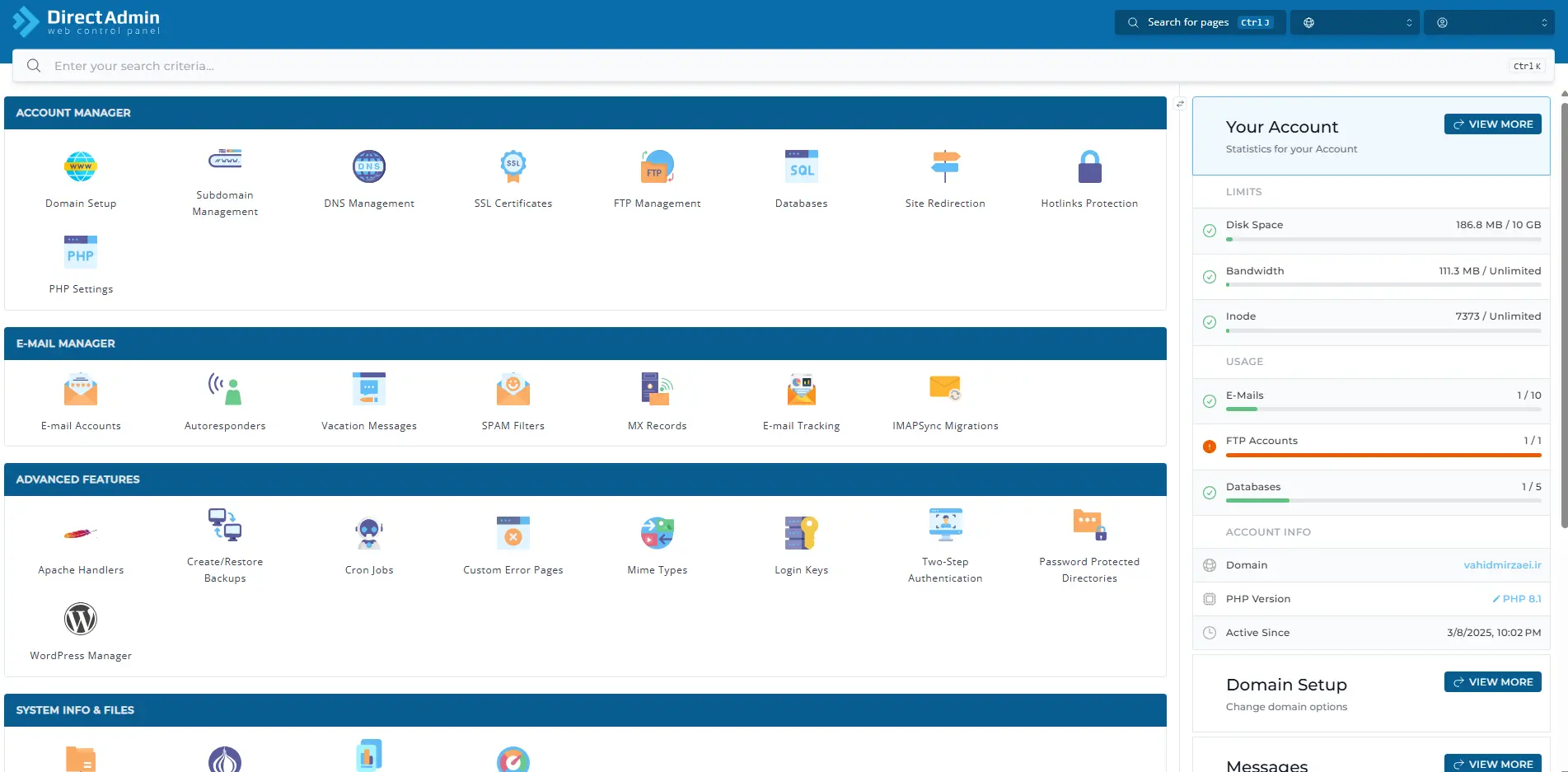Click the Disk Space usage bar
The width and height of the screenshot is (1568, 772).
click(x=1383, y=239)
